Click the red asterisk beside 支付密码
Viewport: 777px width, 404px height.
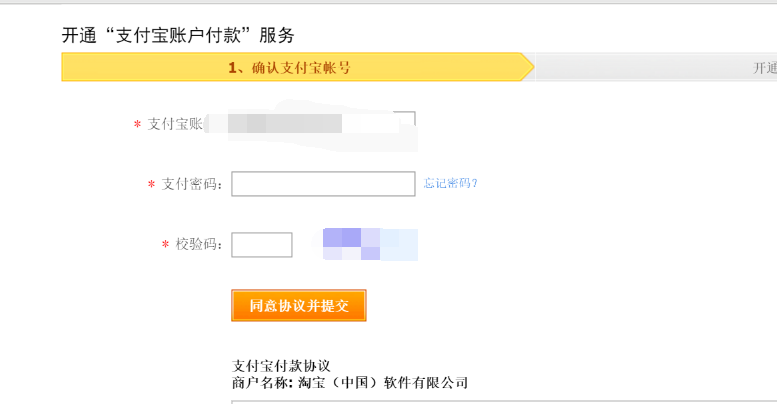click(151, 186)
